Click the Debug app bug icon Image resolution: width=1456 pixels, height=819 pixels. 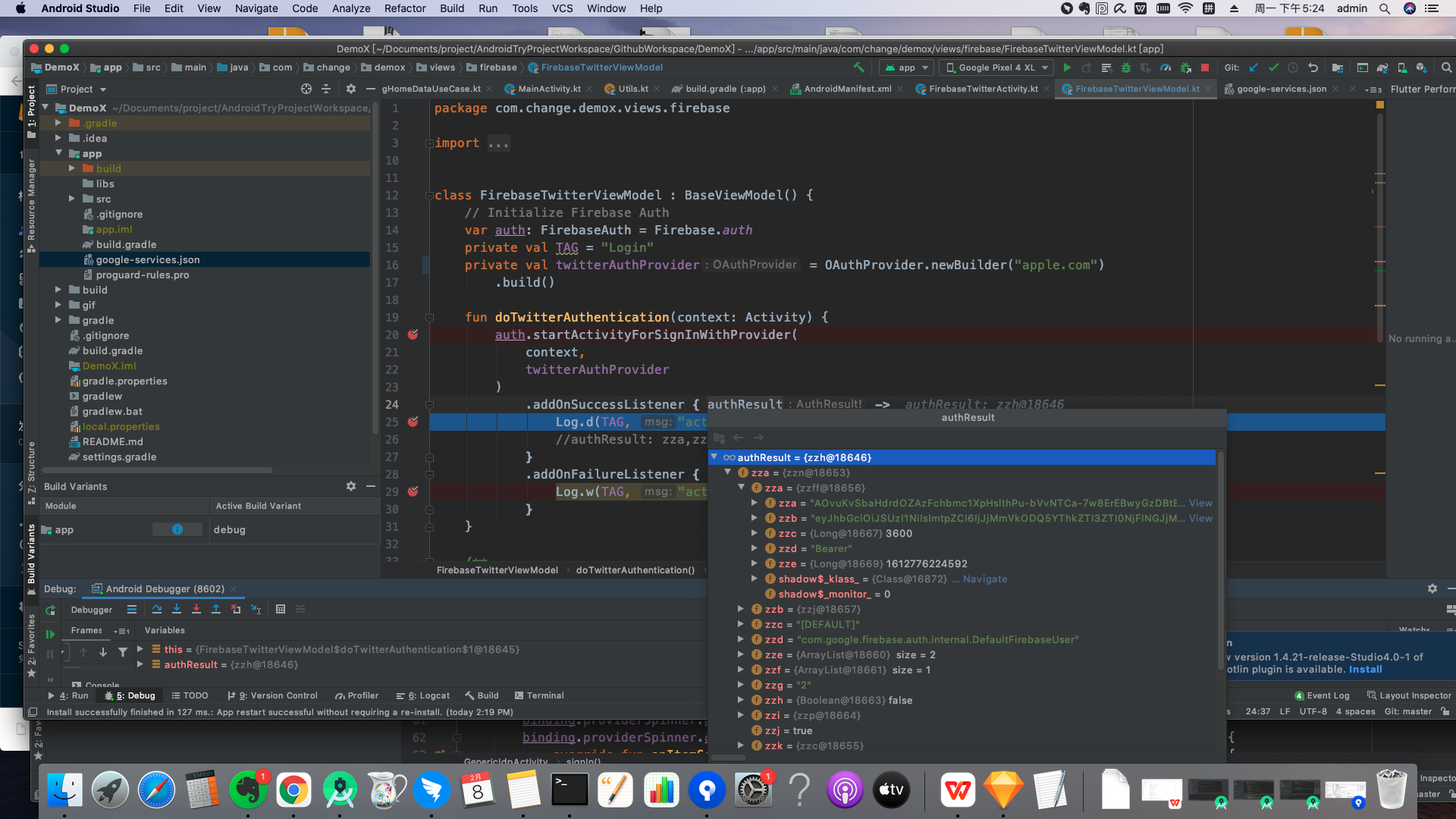click(1126, 67)
